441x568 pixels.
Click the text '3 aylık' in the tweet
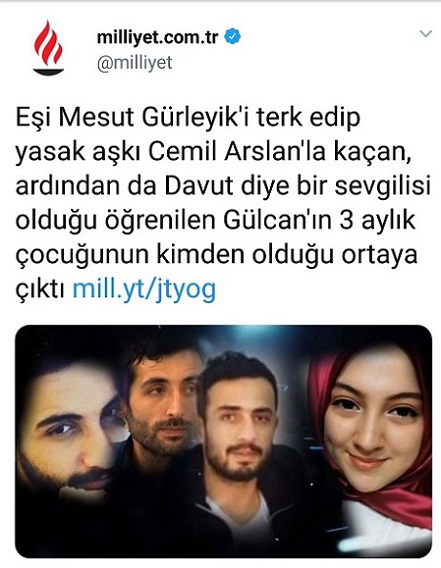coord(377,221)
